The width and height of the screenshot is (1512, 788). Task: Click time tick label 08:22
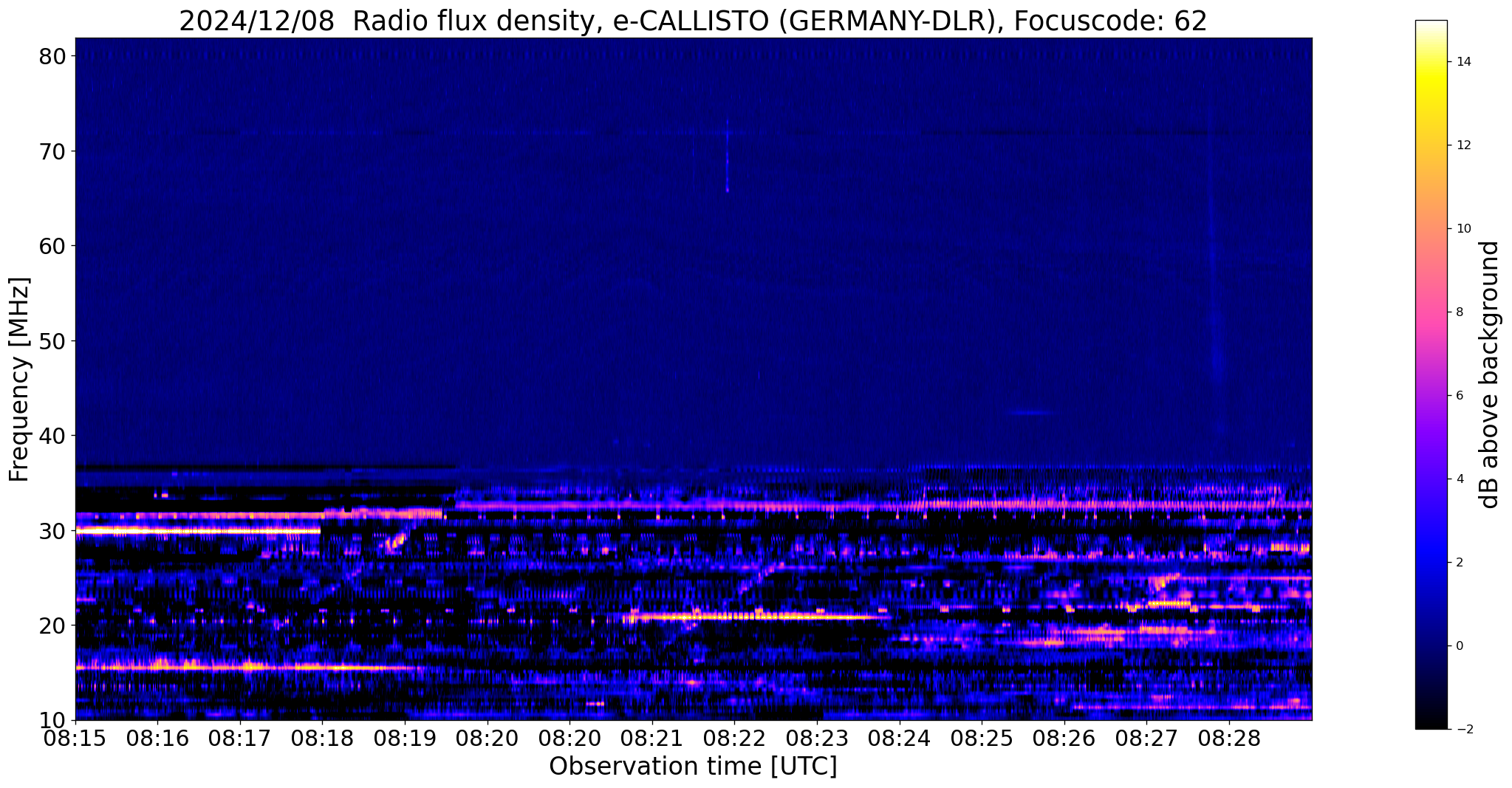pyautogui.click(x=734, y=739)
